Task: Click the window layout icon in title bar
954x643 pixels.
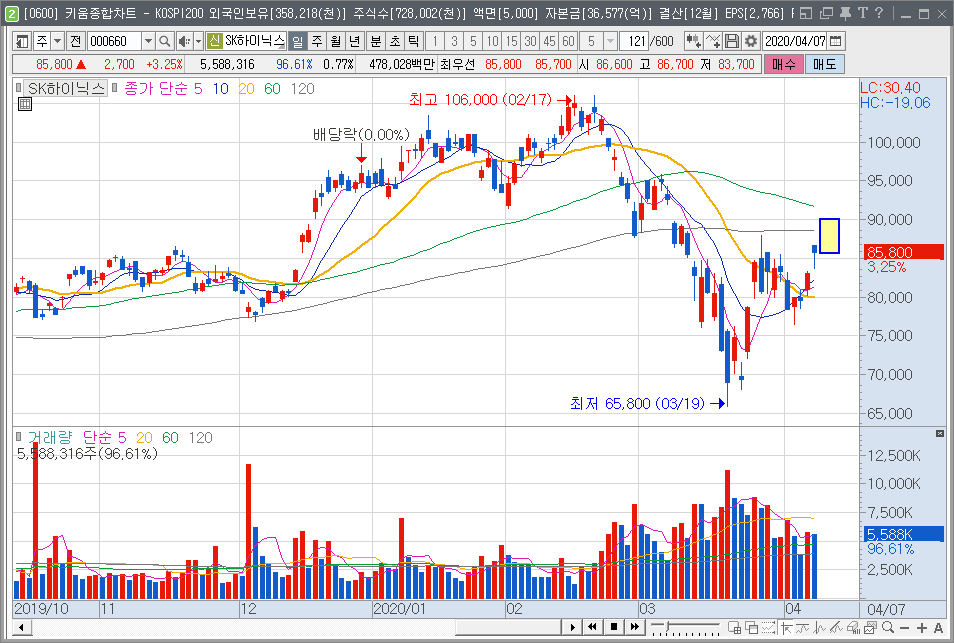Action: pyautogui.click(x=806, y=13)
